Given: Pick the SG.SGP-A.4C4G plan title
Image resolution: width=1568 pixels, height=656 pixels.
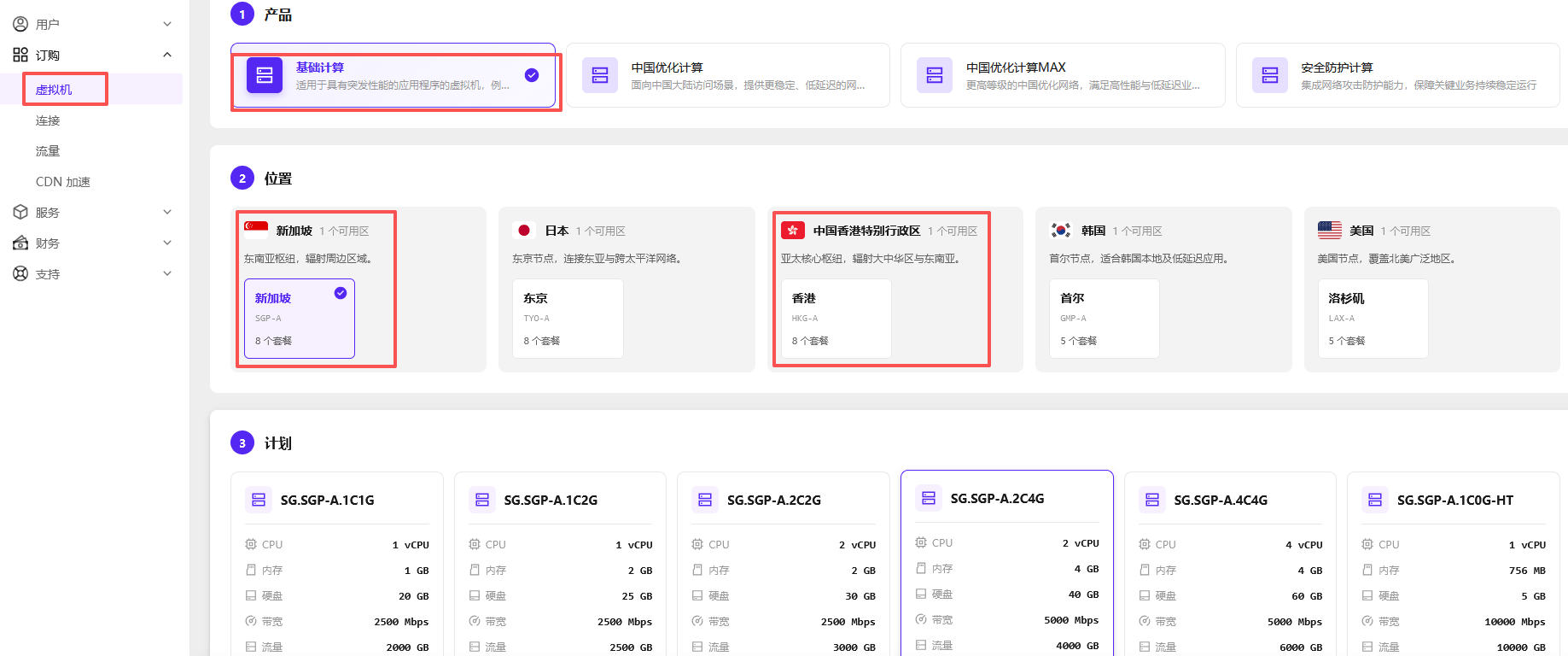Looking at the screenshot, I should point(1221,500).
